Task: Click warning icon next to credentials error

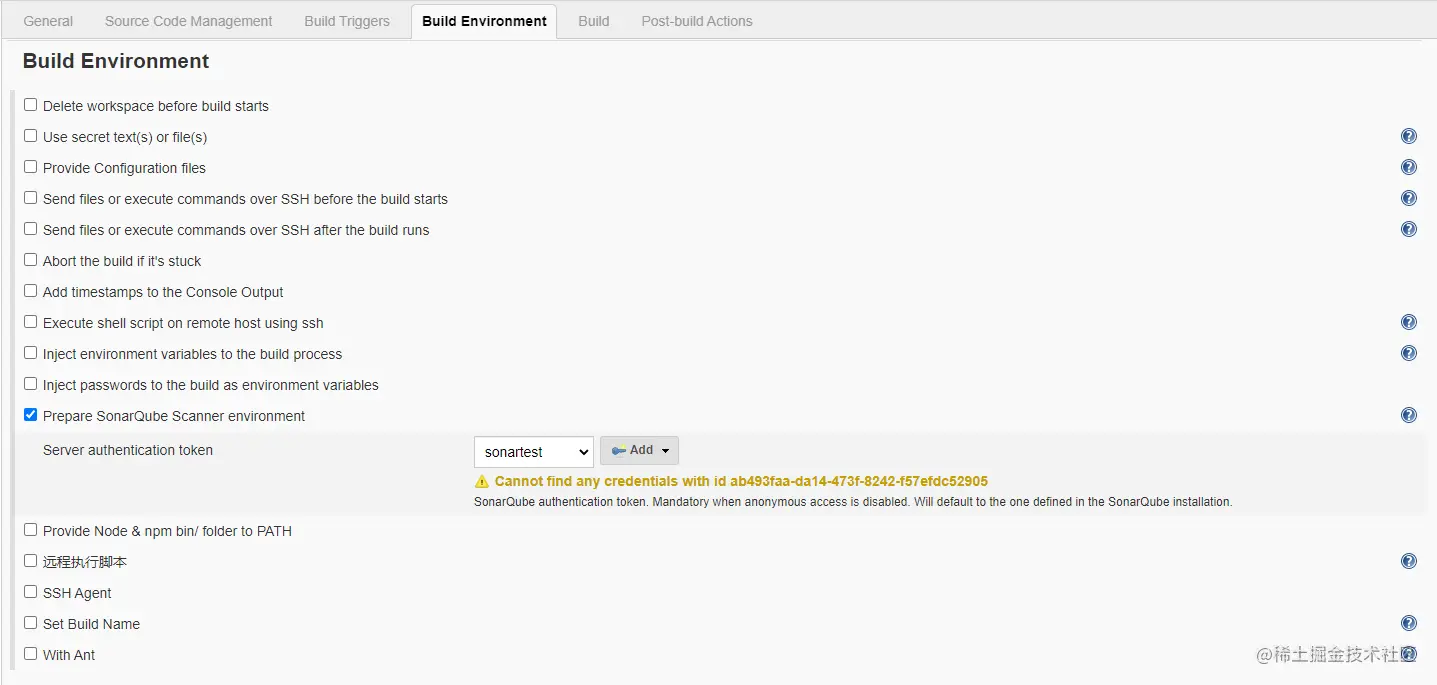Action: 482,481
